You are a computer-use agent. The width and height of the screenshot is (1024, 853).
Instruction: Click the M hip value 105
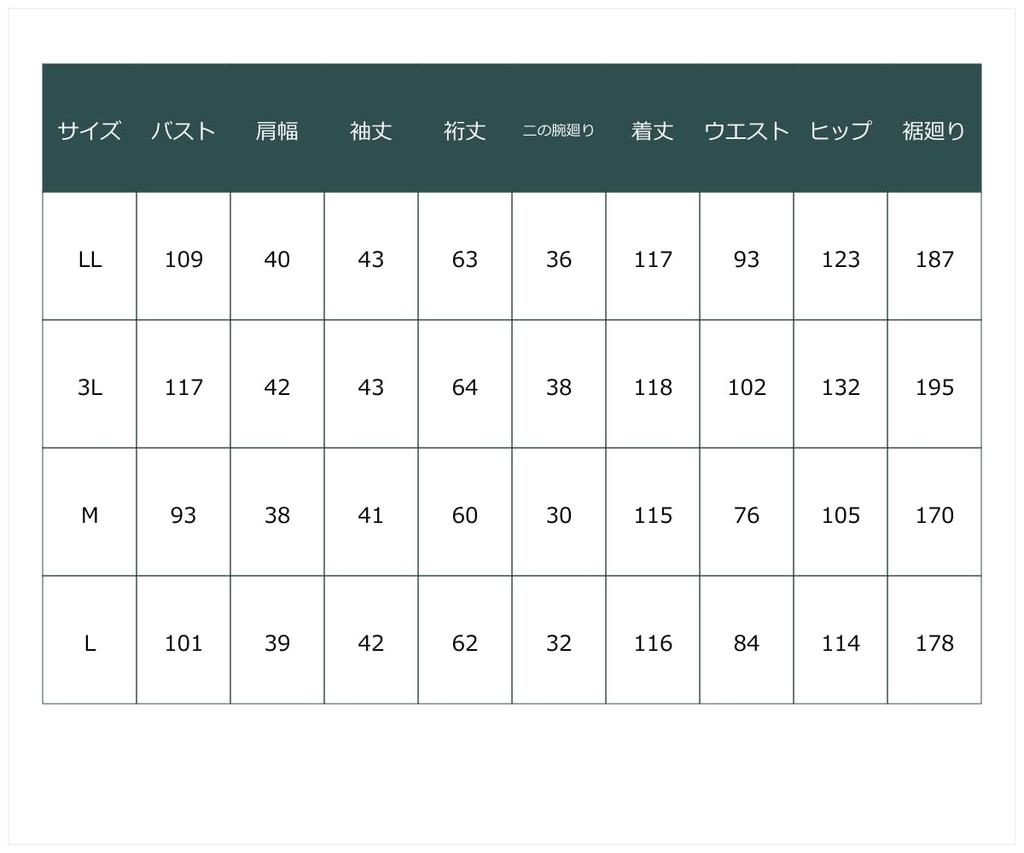tap(841, 516)
